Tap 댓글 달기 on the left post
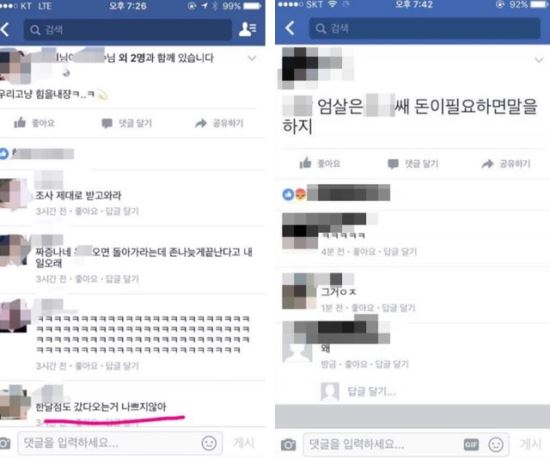550x458 pixels. tap(127, 123)
